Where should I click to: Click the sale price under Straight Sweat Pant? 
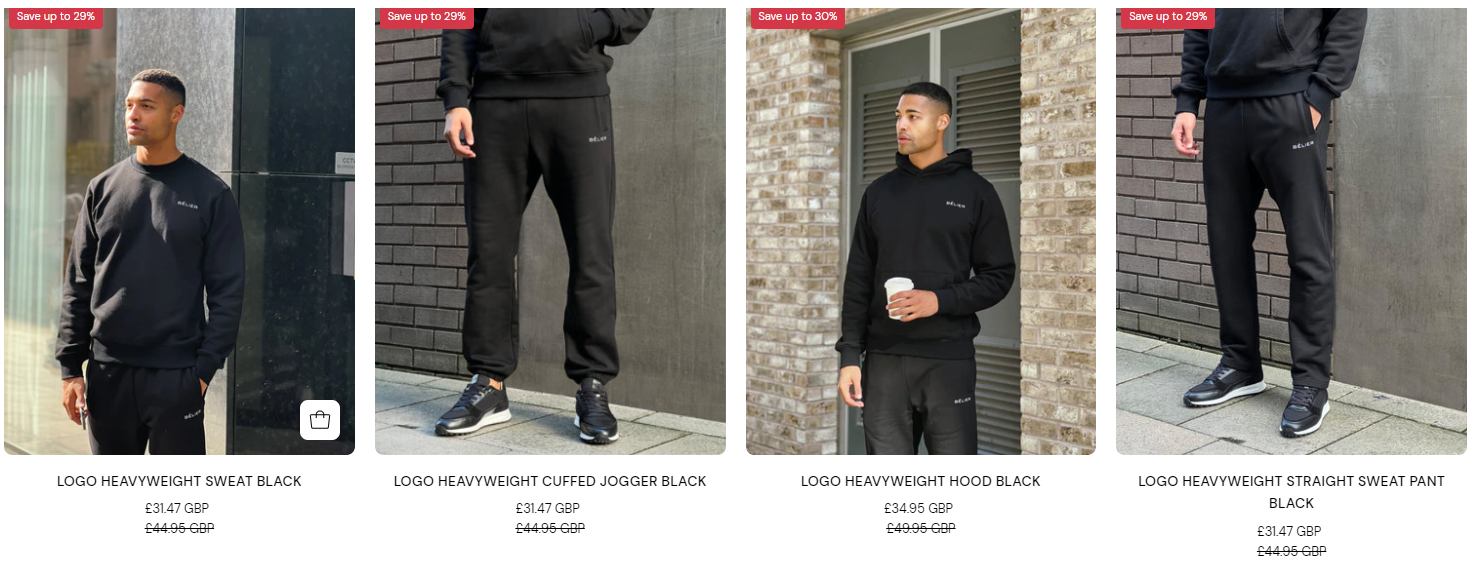(1289, 532)
